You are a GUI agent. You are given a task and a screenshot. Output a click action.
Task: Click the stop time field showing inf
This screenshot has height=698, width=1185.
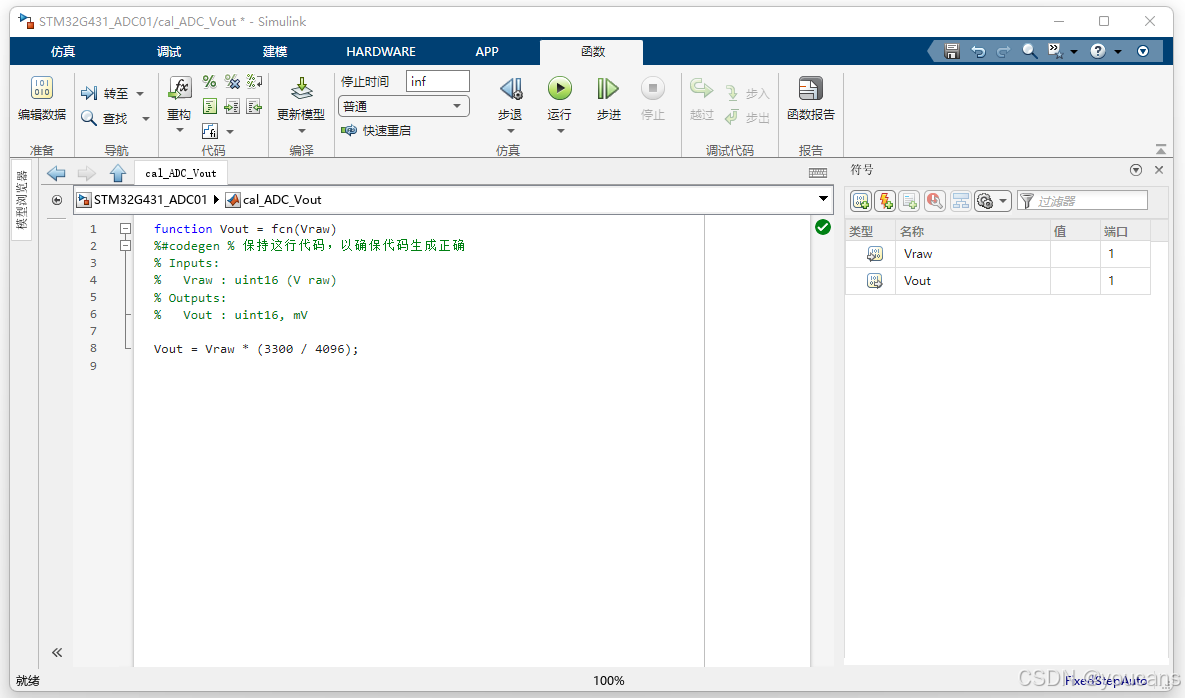[x=438, y=81]
